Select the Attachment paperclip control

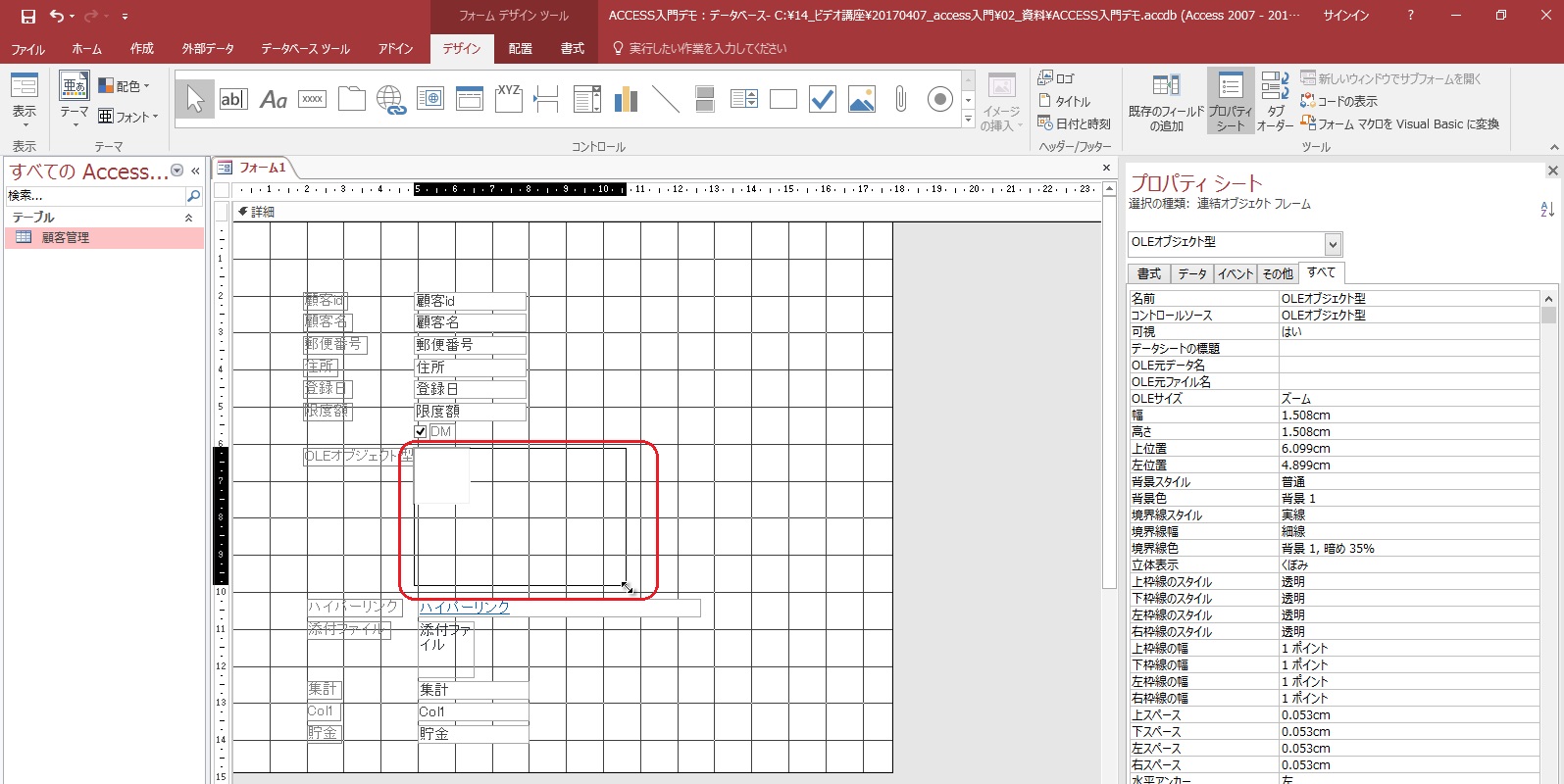point(900,99)
